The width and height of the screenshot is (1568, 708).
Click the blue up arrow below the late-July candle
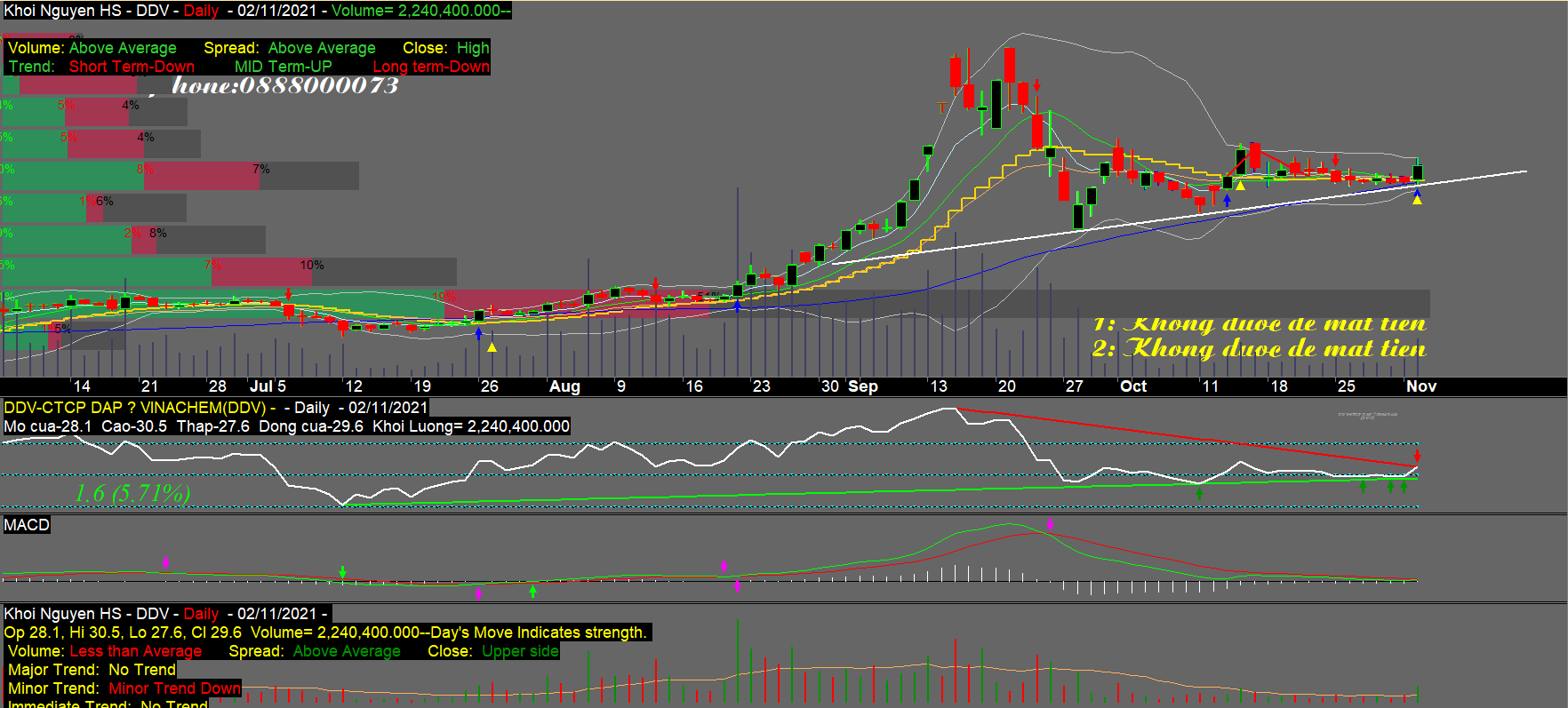point(479,334)
